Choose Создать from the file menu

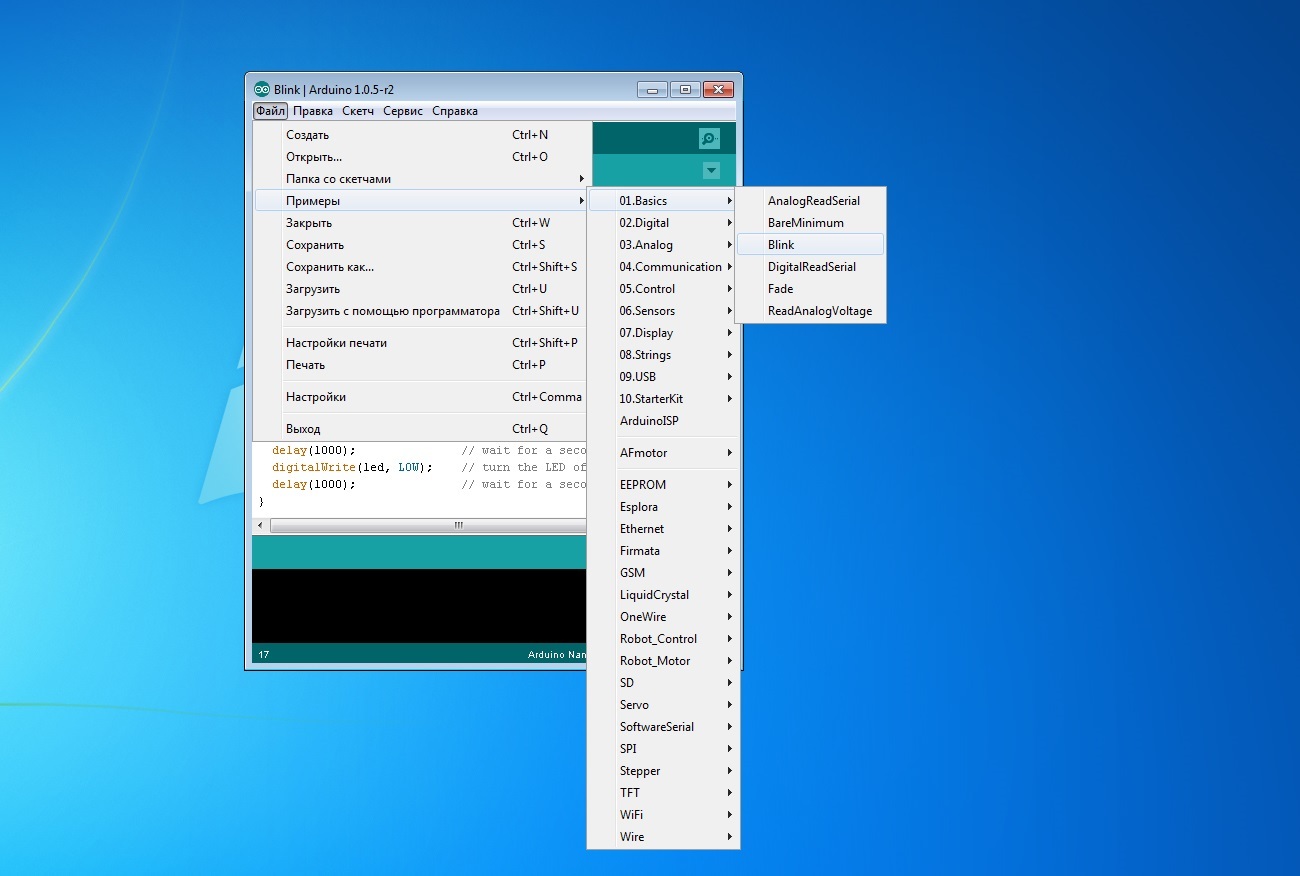point(422,135)
